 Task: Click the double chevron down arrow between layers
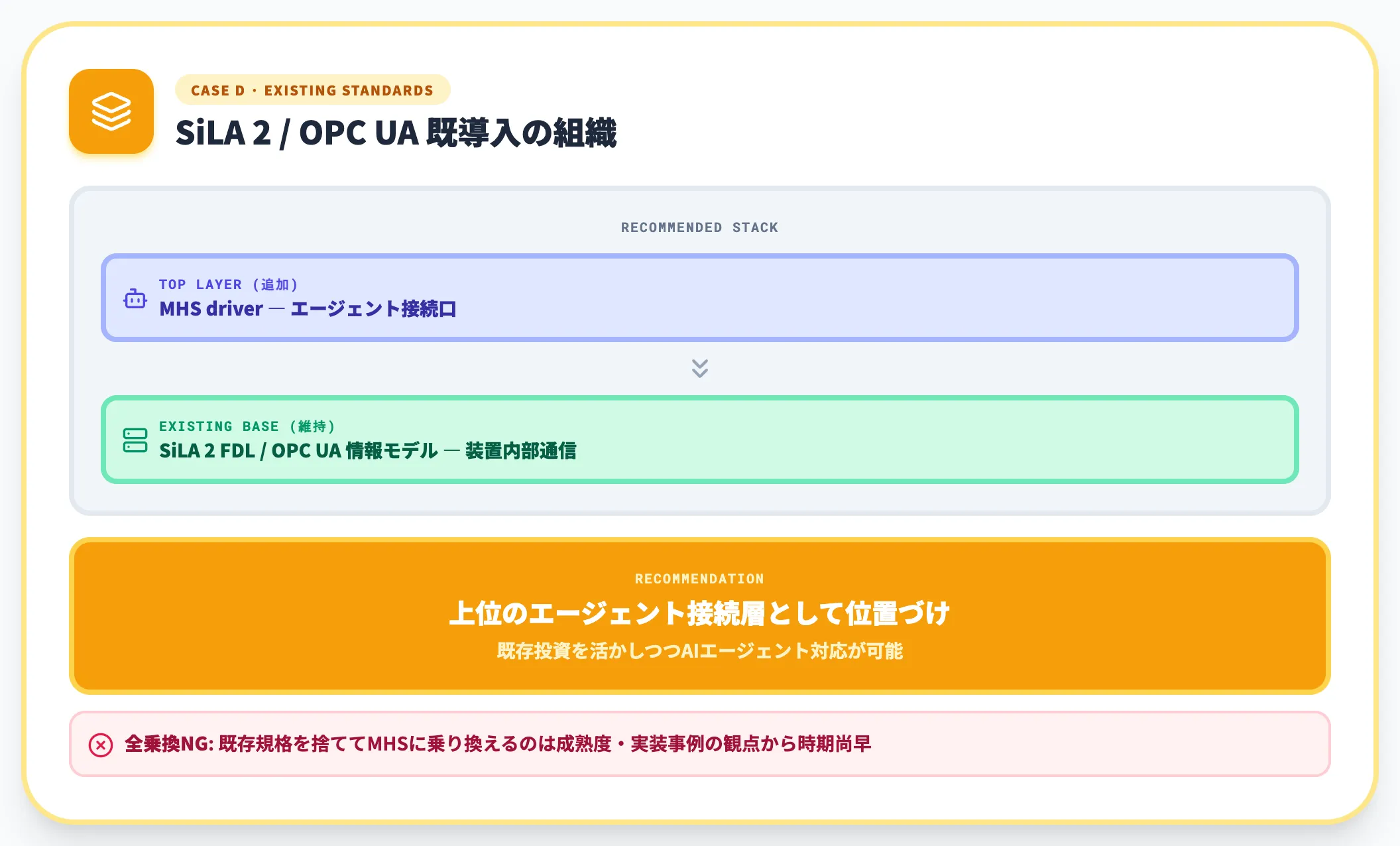click(x=700, y=368)
